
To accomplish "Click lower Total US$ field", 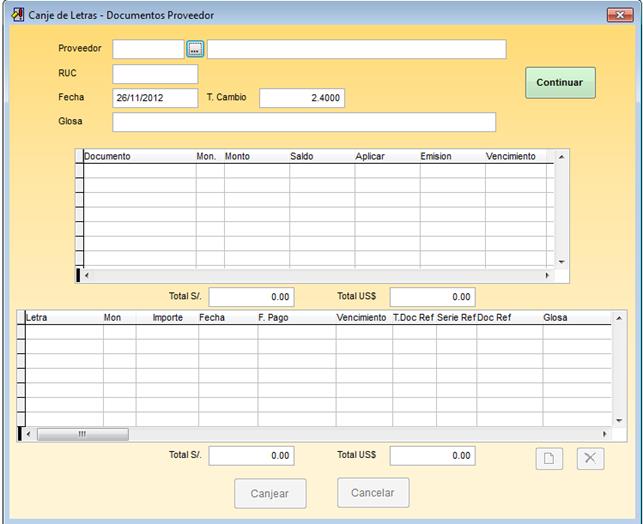I will 433,456.
